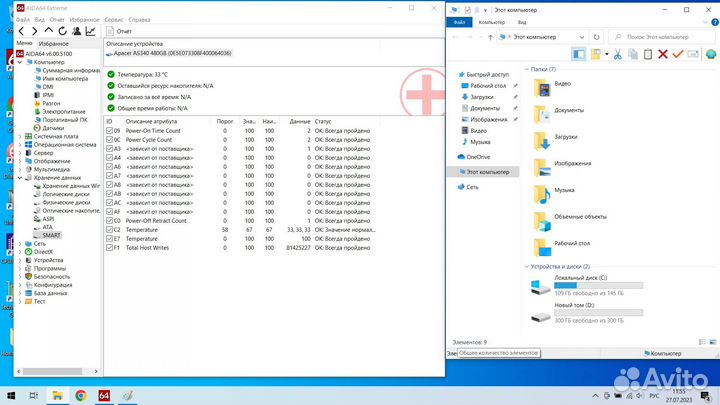The height and width of the screenshot is (405, 720).
Task: Open the Сервис menu in AIDA64
Action: pyautogui.click(x=114, y=19)
